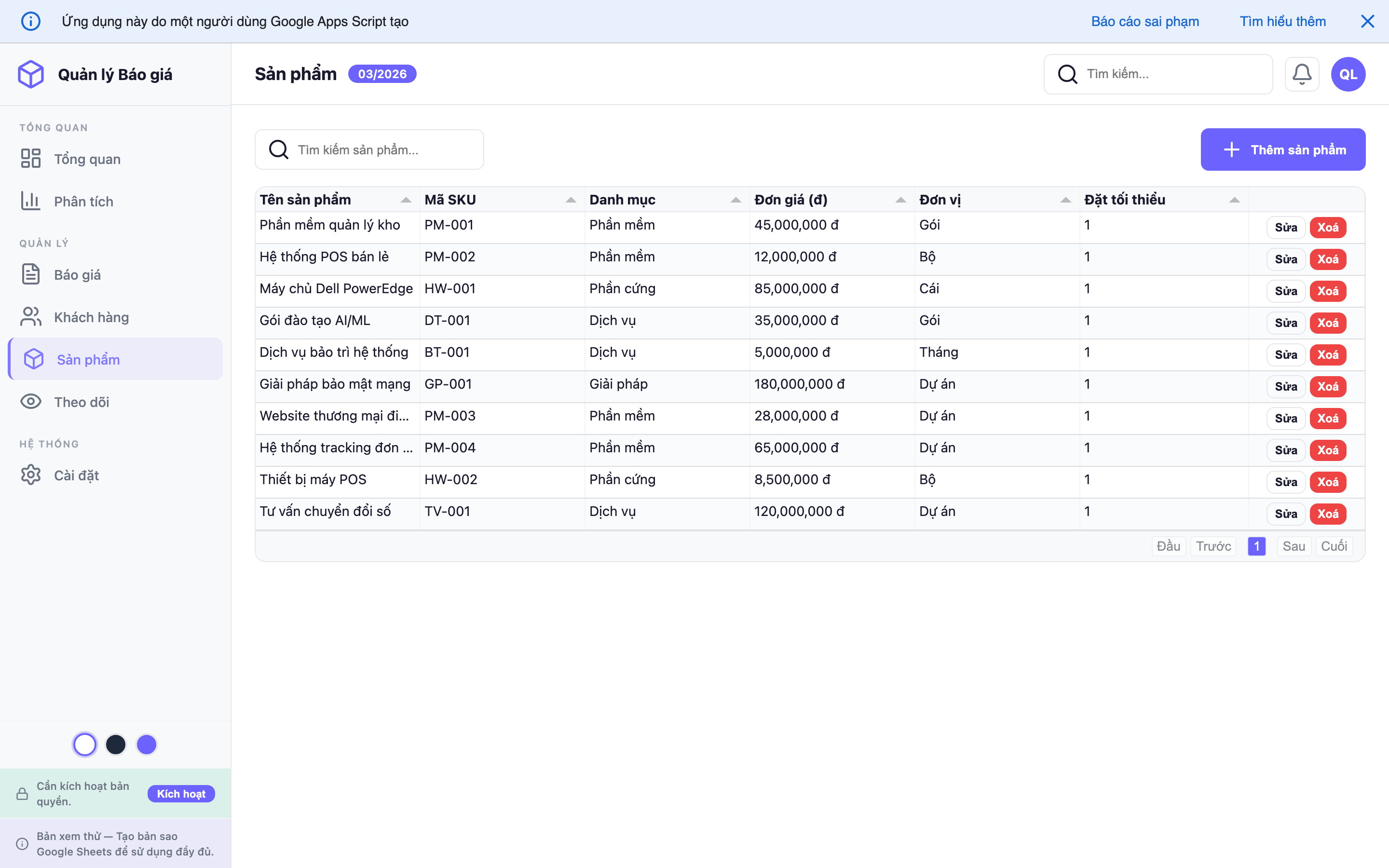Click the notification bell icon
Viewport: 1389px width, 868px height.
(1301, 74)
